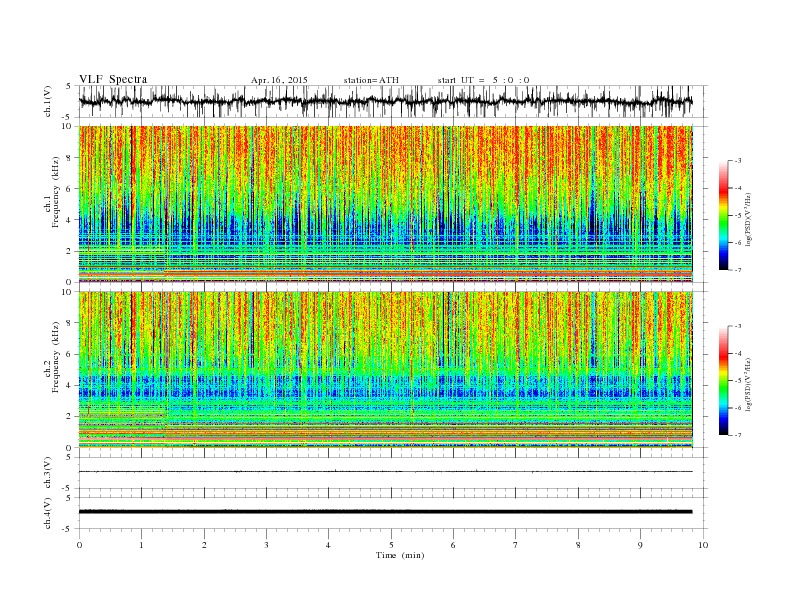Click the "ch.1(V)" waveform axis label
792x612 pixels.
point(48,101)
